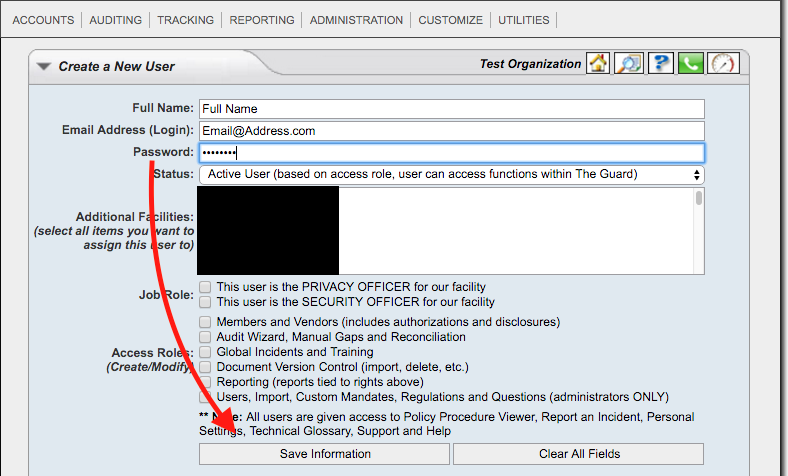
Task: Open the blue question mark help icon
Action: click(661, 64)
